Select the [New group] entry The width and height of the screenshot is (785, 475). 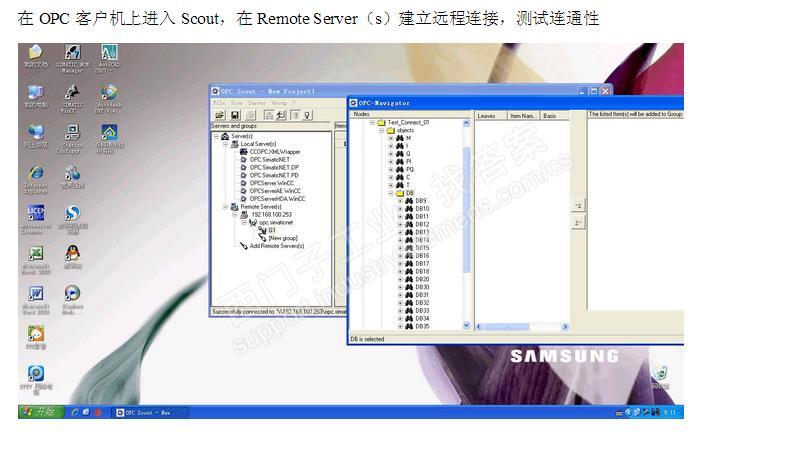click(283, 238)
